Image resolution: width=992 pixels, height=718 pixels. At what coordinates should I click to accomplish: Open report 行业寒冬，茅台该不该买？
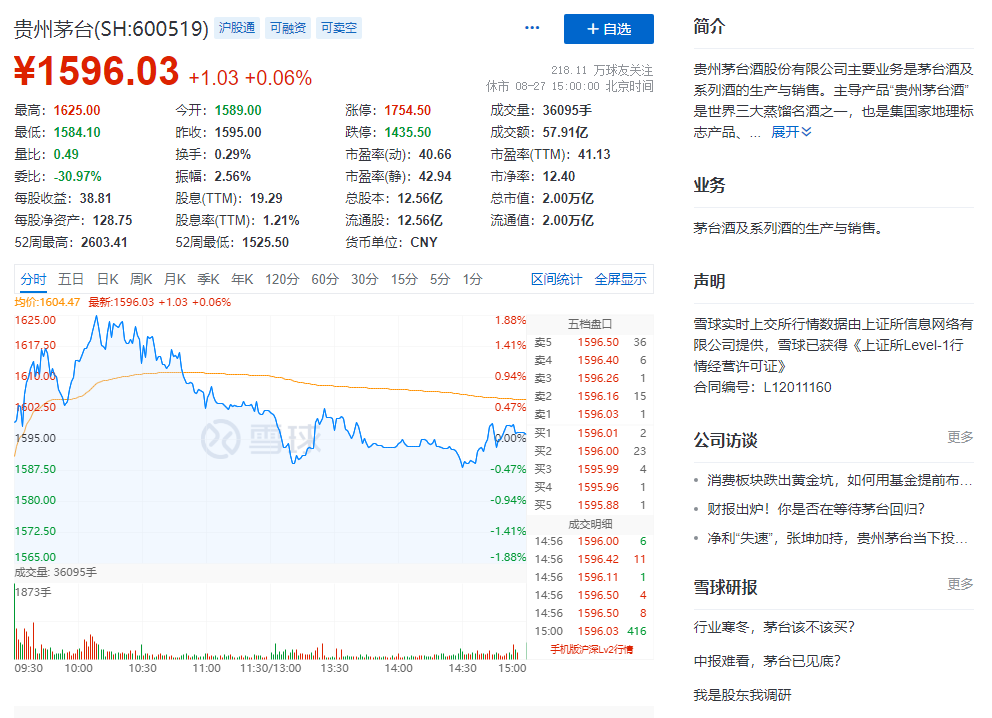(774, 627)
